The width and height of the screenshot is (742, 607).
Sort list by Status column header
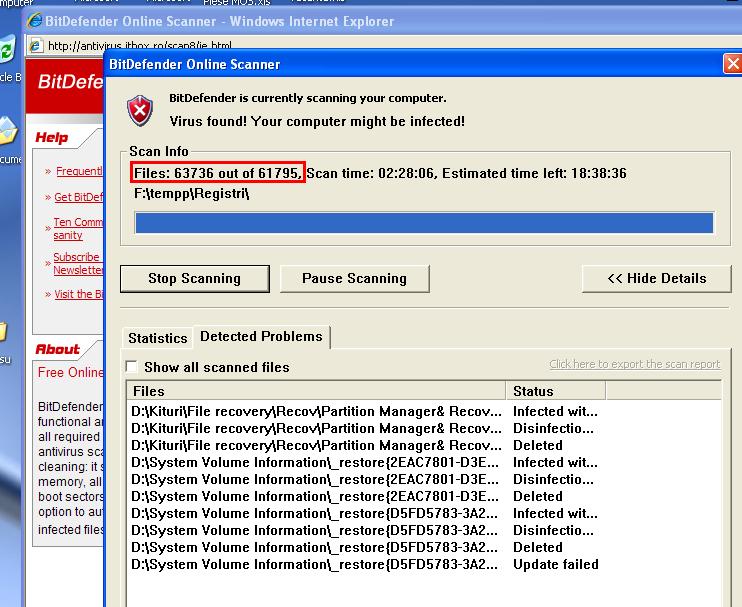(x=556, y=391)
